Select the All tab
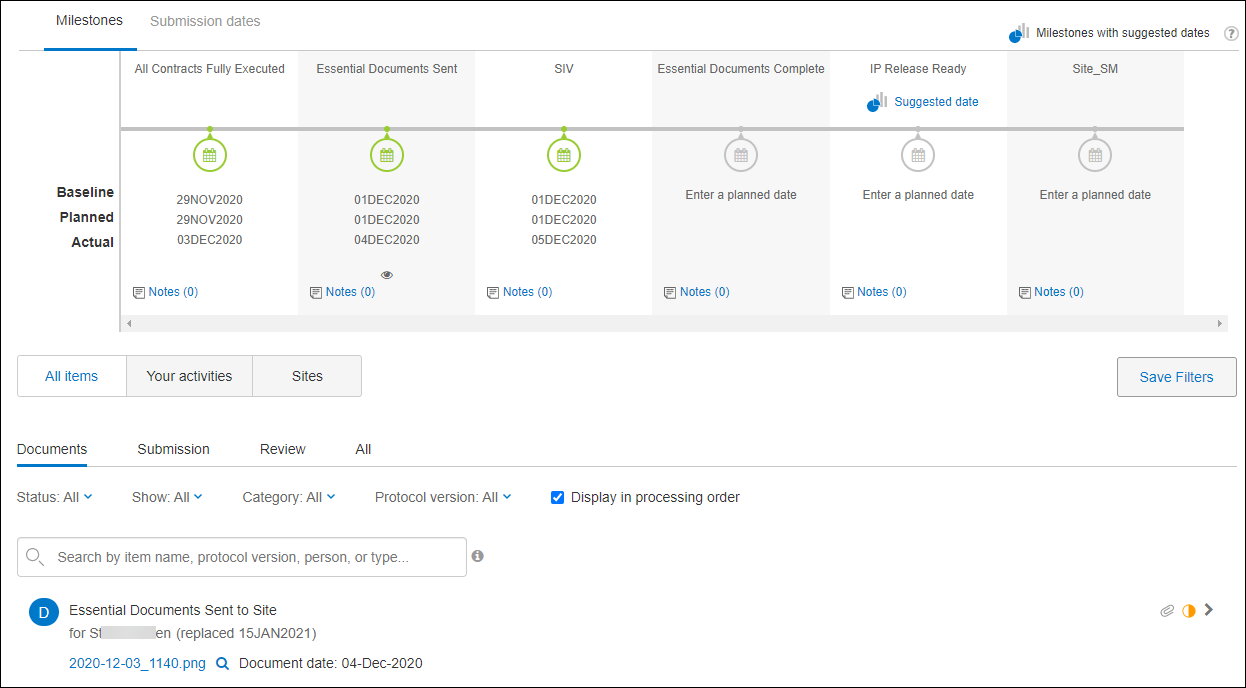The height and width of the screenshot is (688, 1246). point(363,449)
